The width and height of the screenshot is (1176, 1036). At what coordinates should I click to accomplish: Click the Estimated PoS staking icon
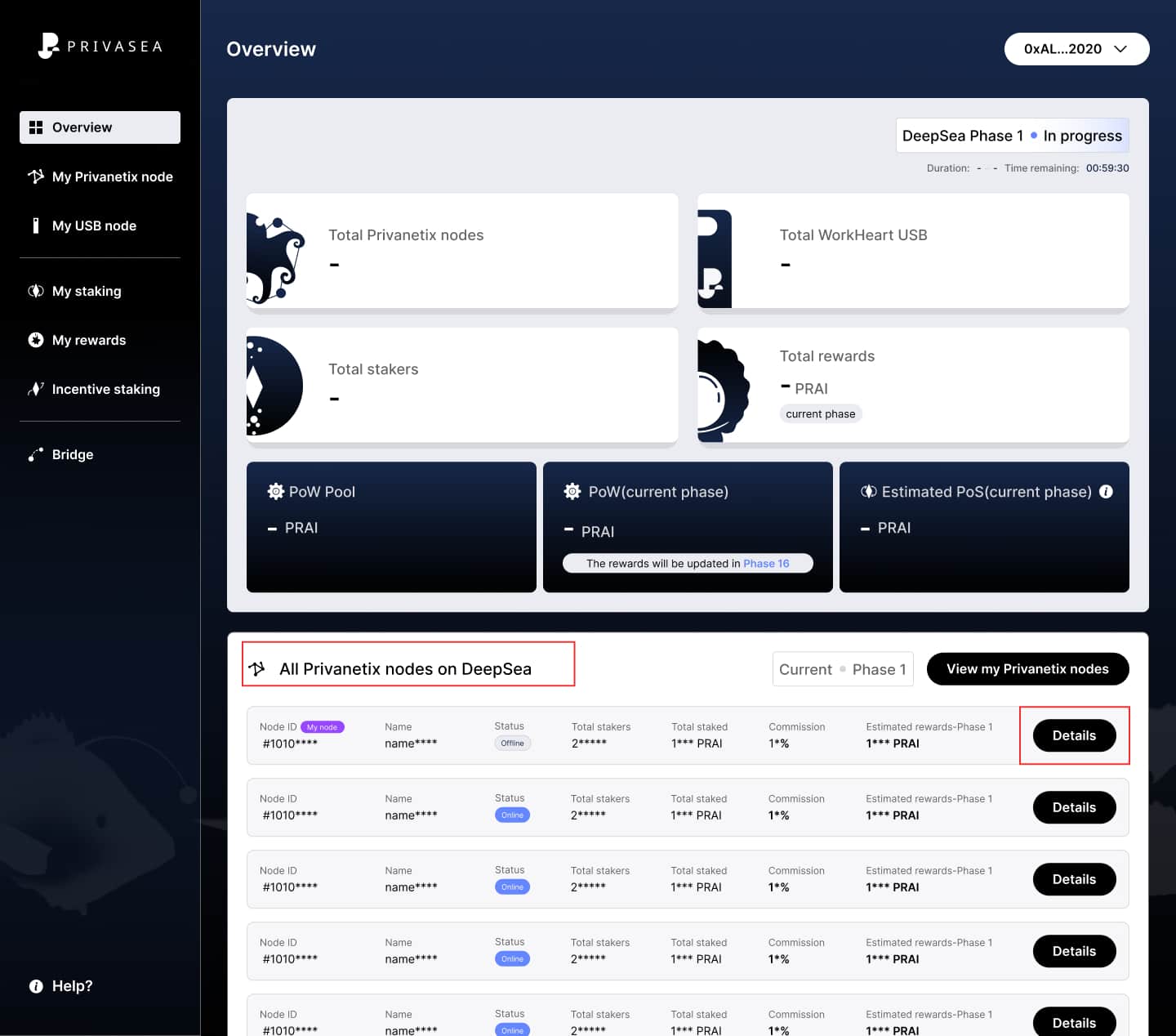point(869,492)
